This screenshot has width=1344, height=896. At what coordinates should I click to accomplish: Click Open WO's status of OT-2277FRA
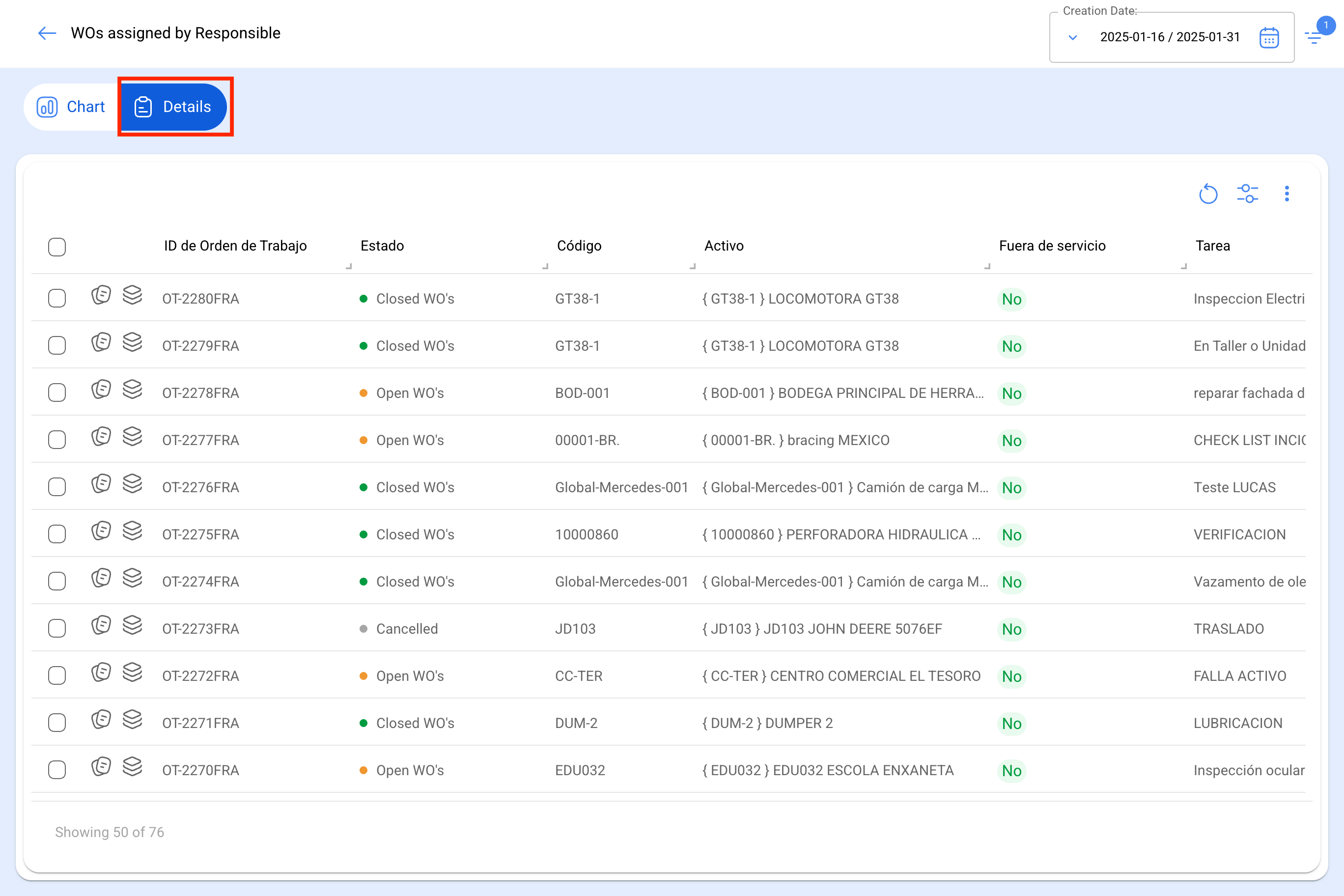point(410,440)
